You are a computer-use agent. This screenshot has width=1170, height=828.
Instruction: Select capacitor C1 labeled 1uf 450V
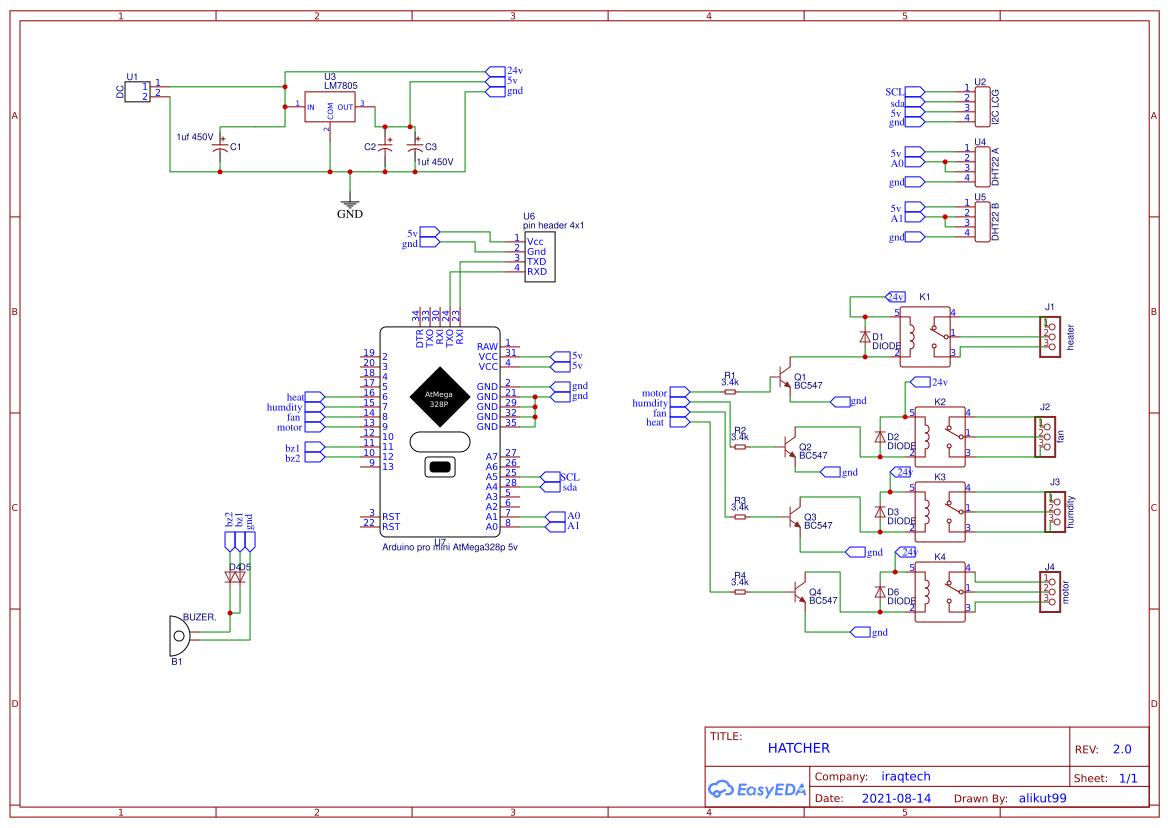coord(218,148)
